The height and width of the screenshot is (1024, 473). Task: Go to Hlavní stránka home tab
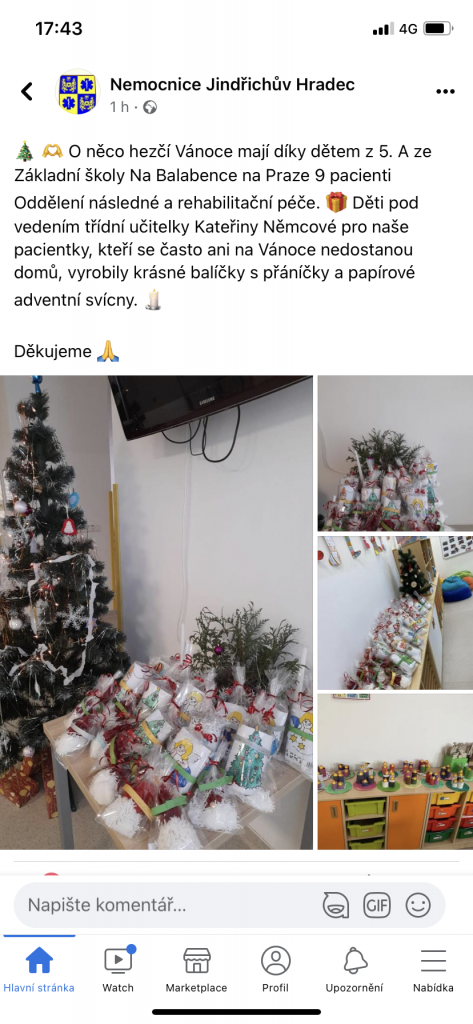pos(39,969)
